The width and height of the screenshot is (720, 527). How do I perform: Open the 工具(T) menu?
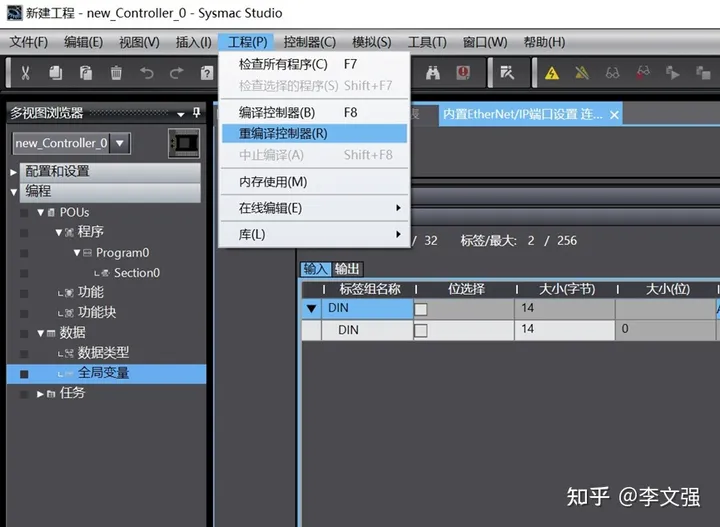click(427, 42)
